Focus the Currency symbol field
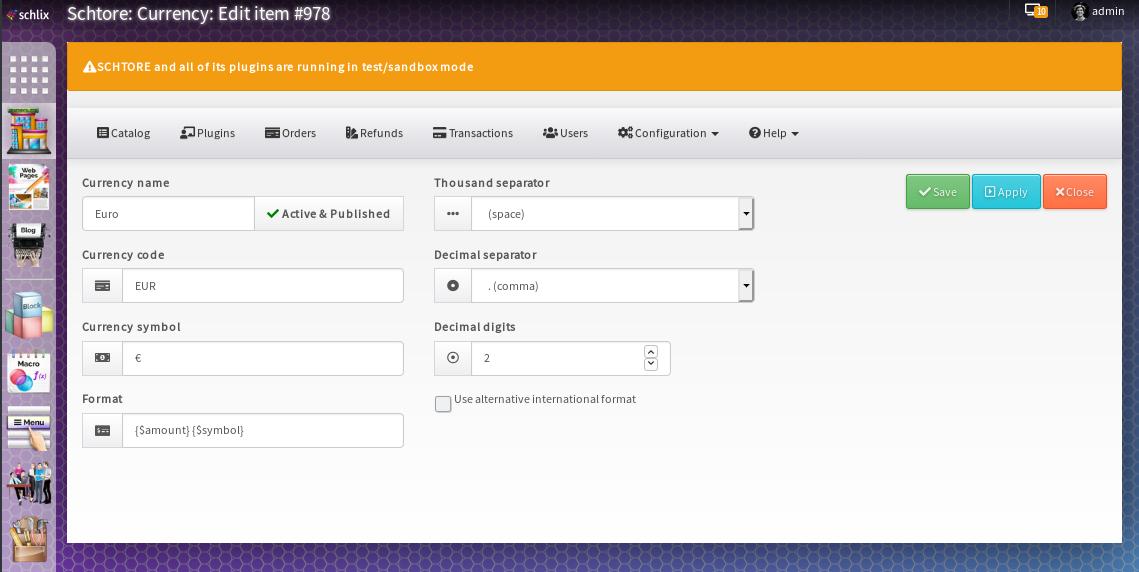The width and height of the screenshot is (1139, 572). pos(263,358)
